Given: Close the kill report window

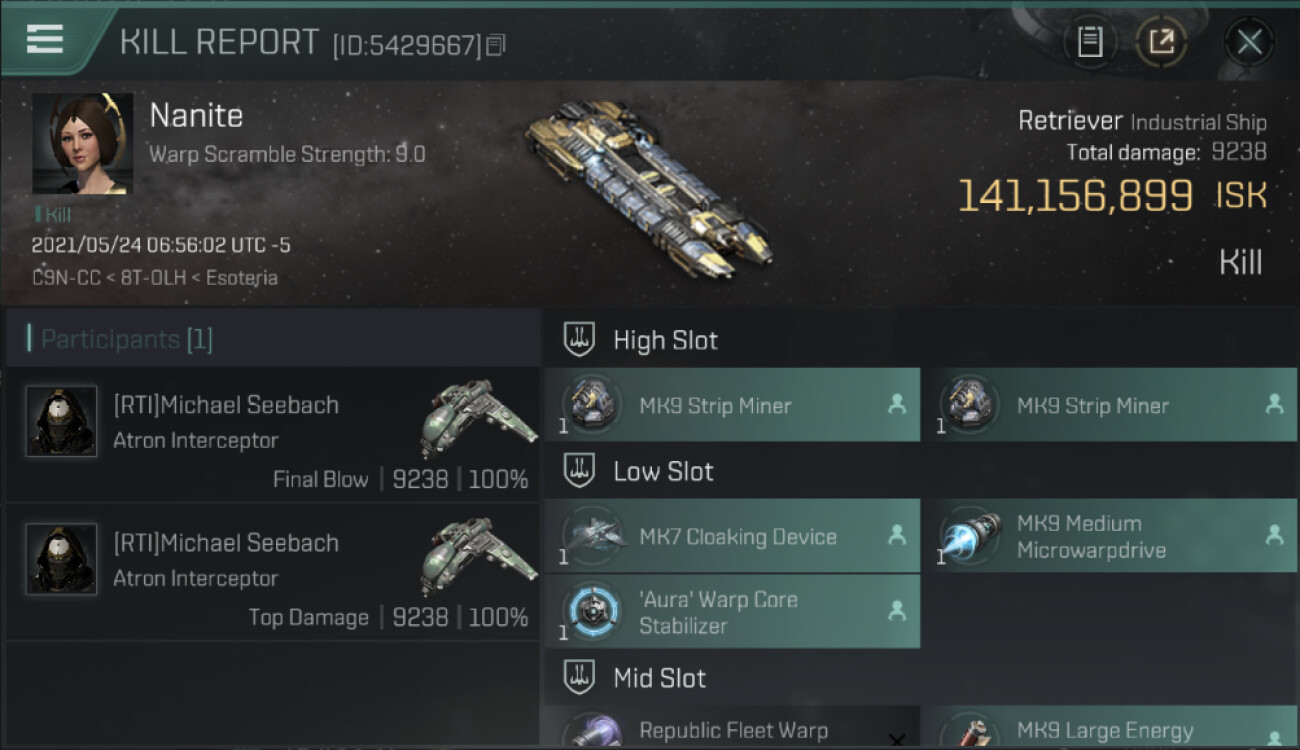Looking at the screenshot, I should (x=1249, y=42).
